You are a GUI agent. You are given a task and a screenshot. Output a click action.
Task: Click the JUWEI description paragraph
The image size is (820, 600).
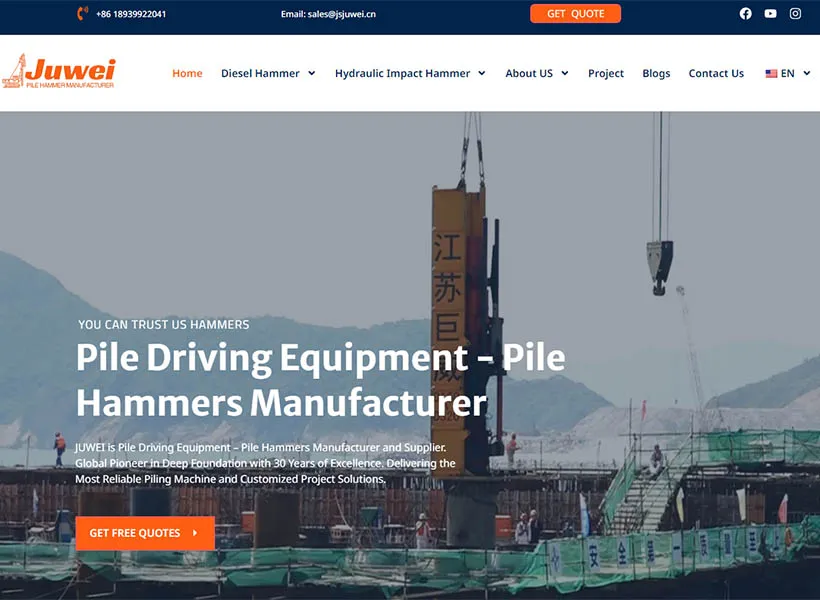pos(265,463)
